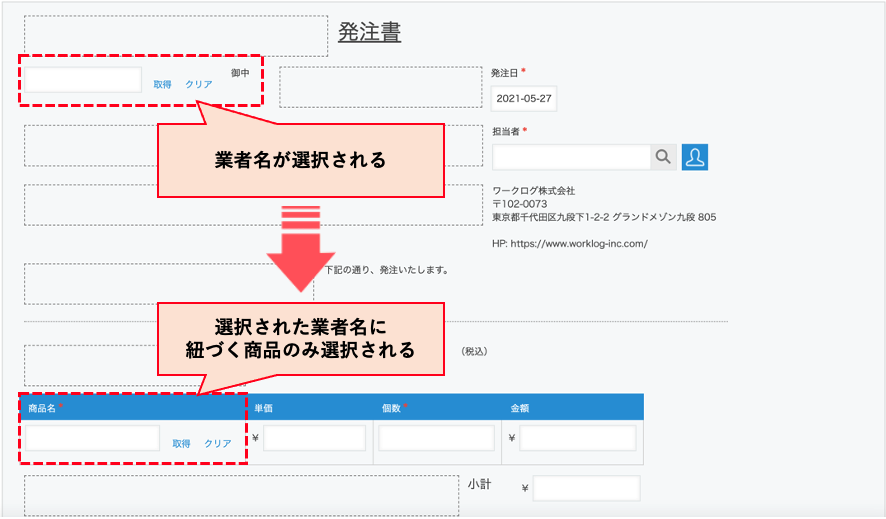Viewport: 886px width, 519px height.
Task: Click the 発注書 title heading
Action: [370, 32]
